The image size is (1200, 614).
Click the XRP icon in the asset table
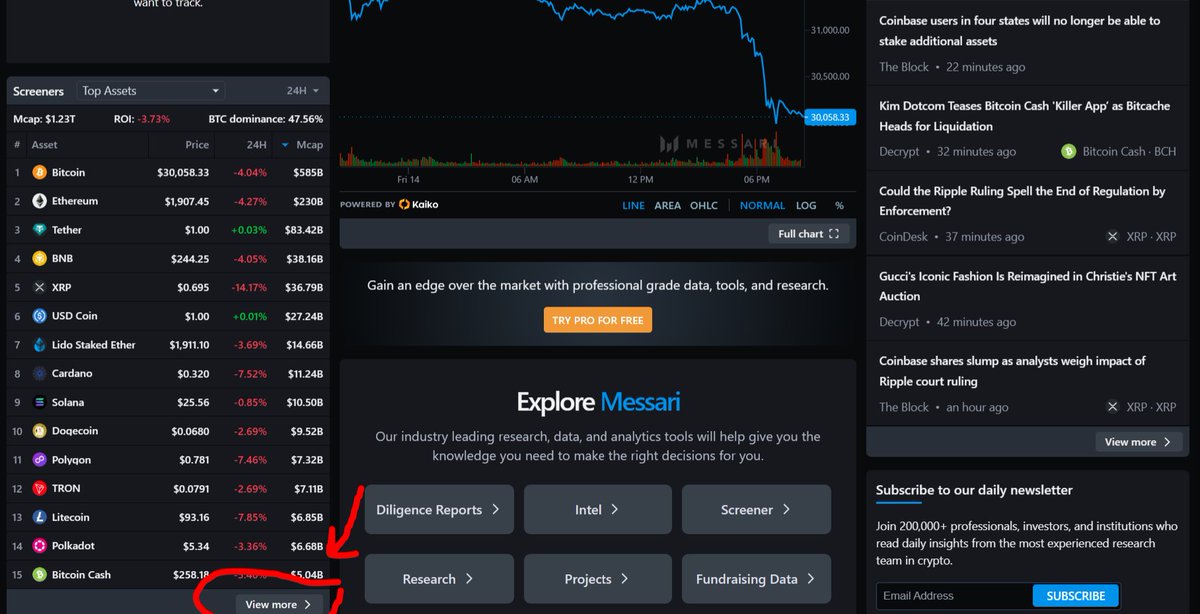point(39,287)
